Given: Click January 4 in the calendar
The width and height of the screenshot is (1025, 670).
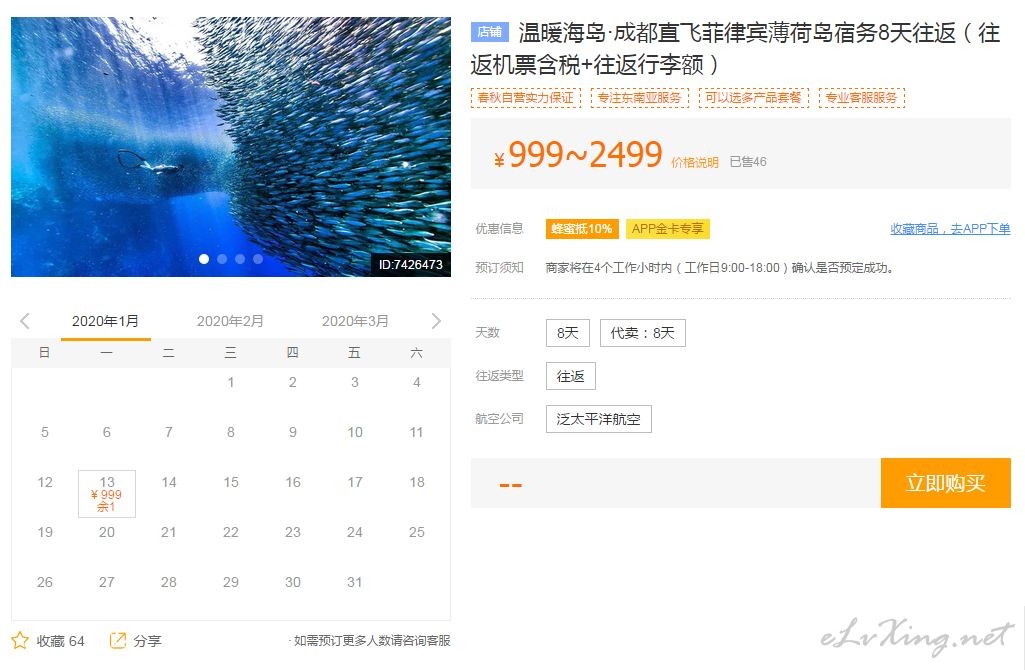Looking at the screenshot, I should tap(416, 382).
